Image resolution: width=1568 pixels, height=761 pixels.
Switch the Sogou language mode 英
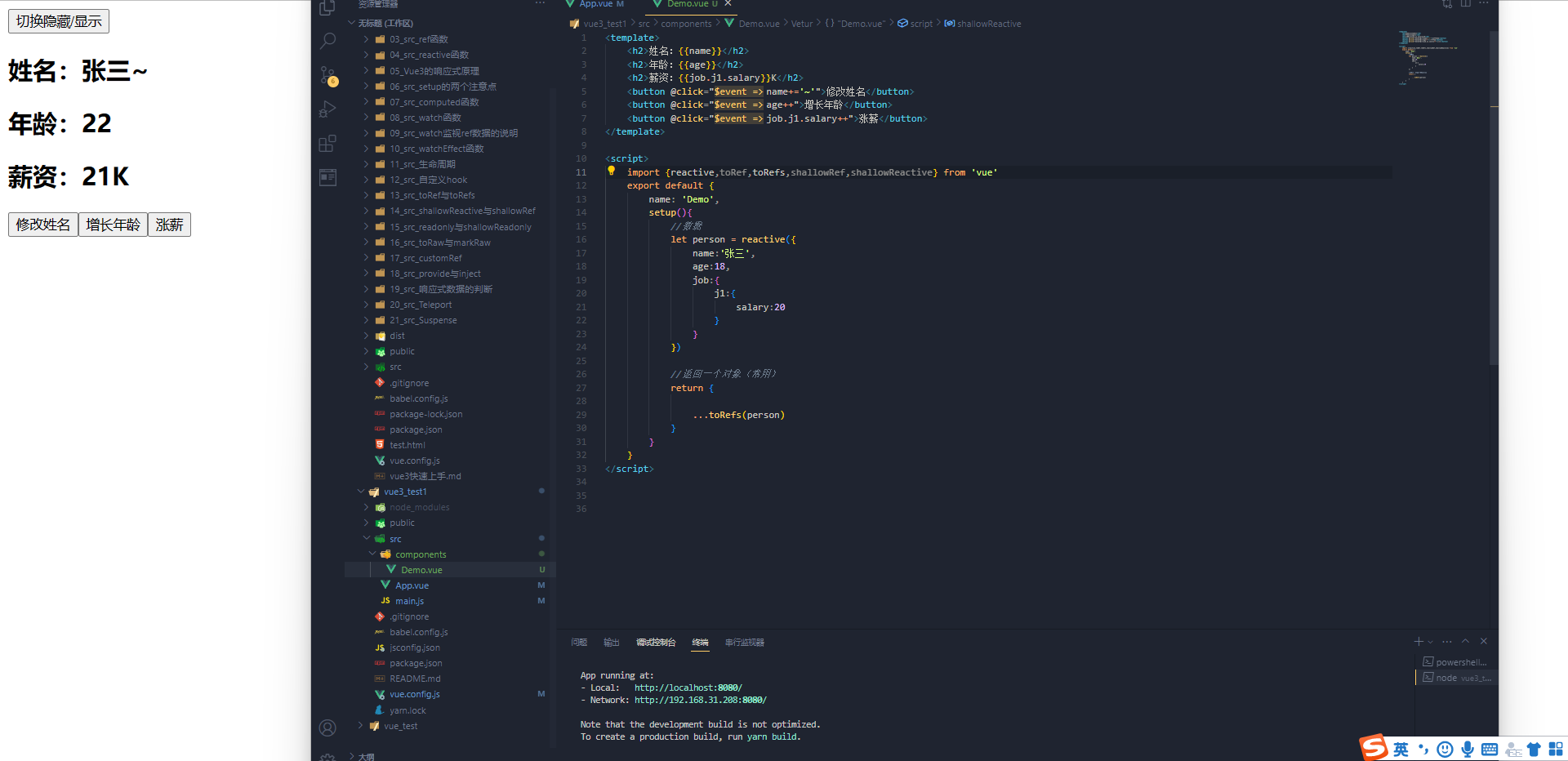tap(1401, 750)
